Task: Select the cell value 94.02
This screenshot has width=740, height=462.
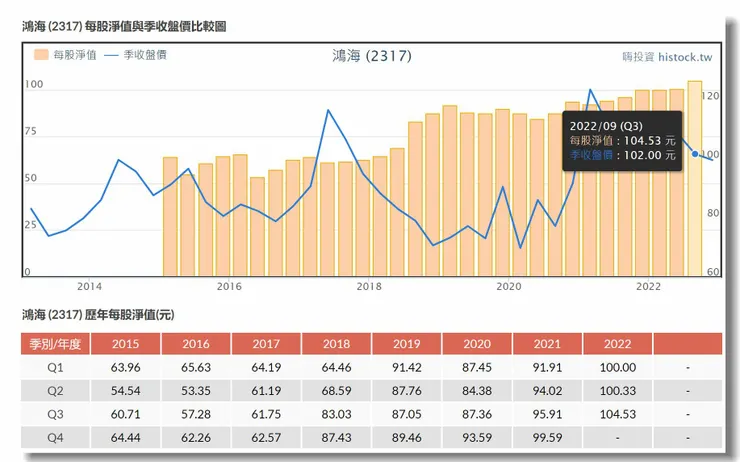Action: [x=547, y=391]
